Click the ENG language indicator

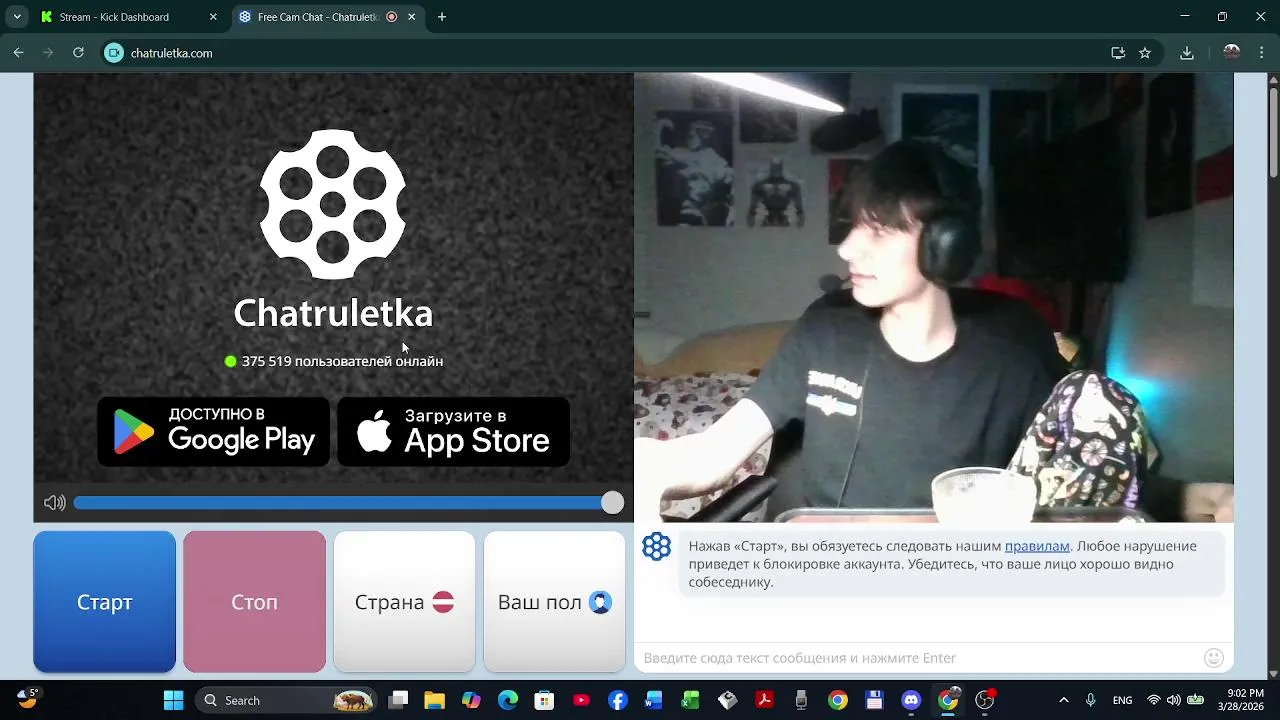pyautogui.click(x=1123, y=700)
